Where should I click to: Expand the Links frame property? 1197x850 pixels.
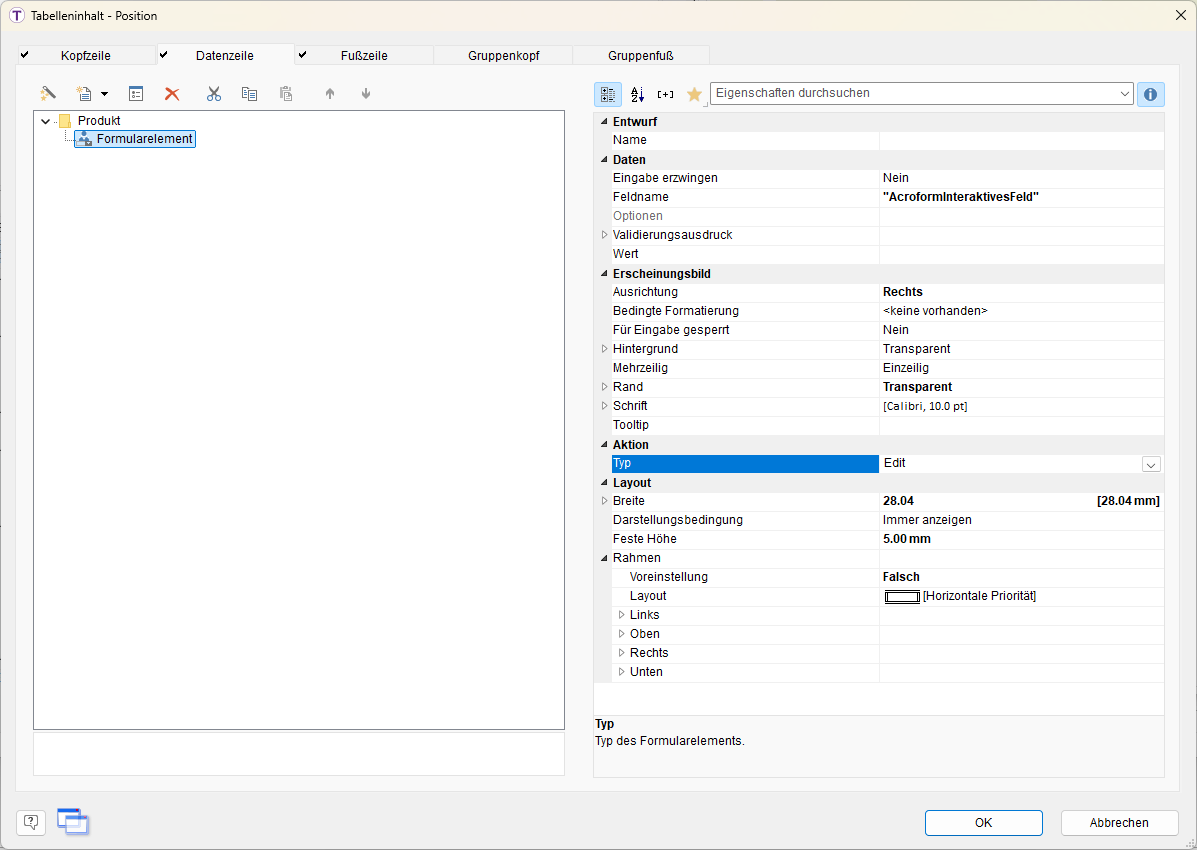click(621, 615)
